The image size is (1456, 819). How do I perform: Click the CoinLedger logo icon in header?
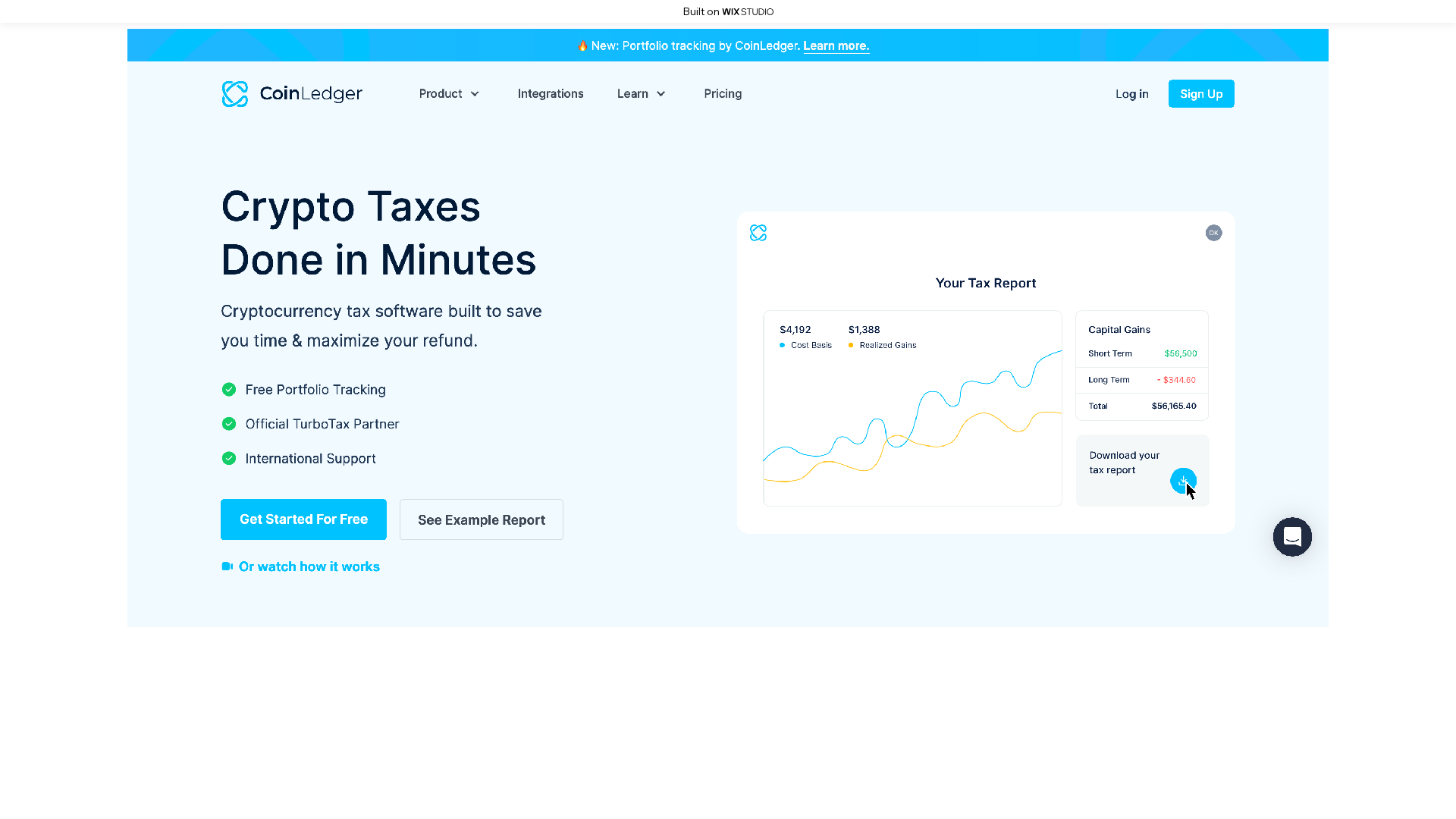click(x=235, y=94)
